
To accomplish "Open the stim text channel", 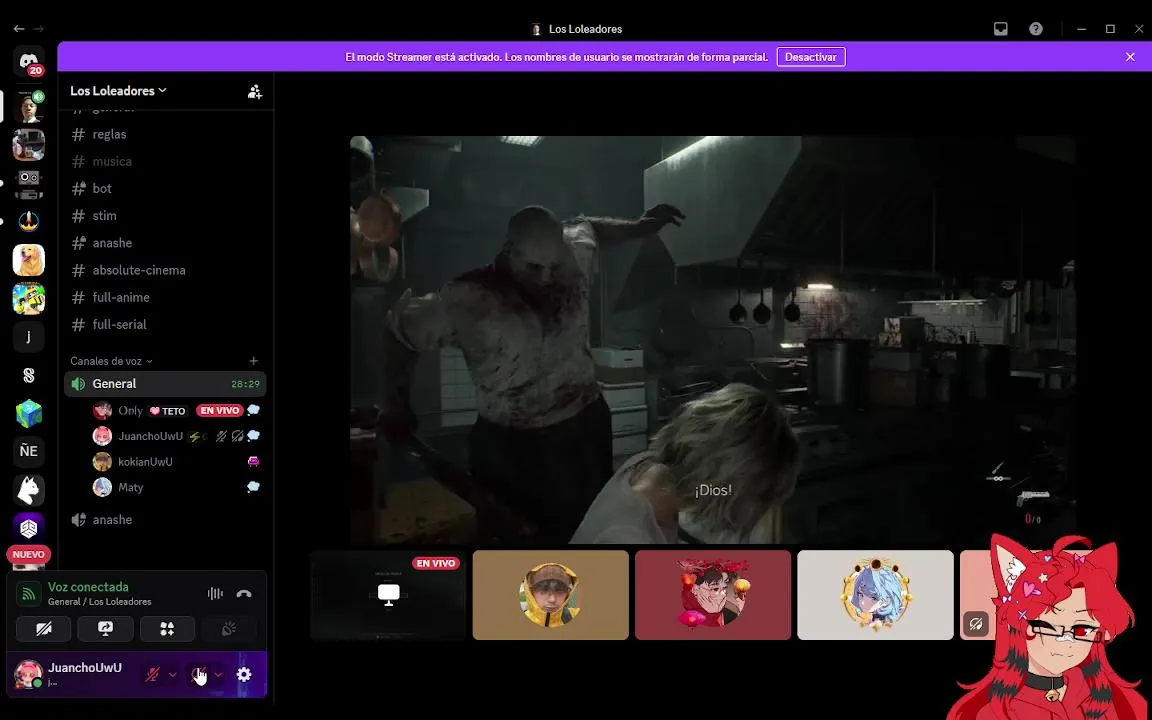I will (165, 216).
